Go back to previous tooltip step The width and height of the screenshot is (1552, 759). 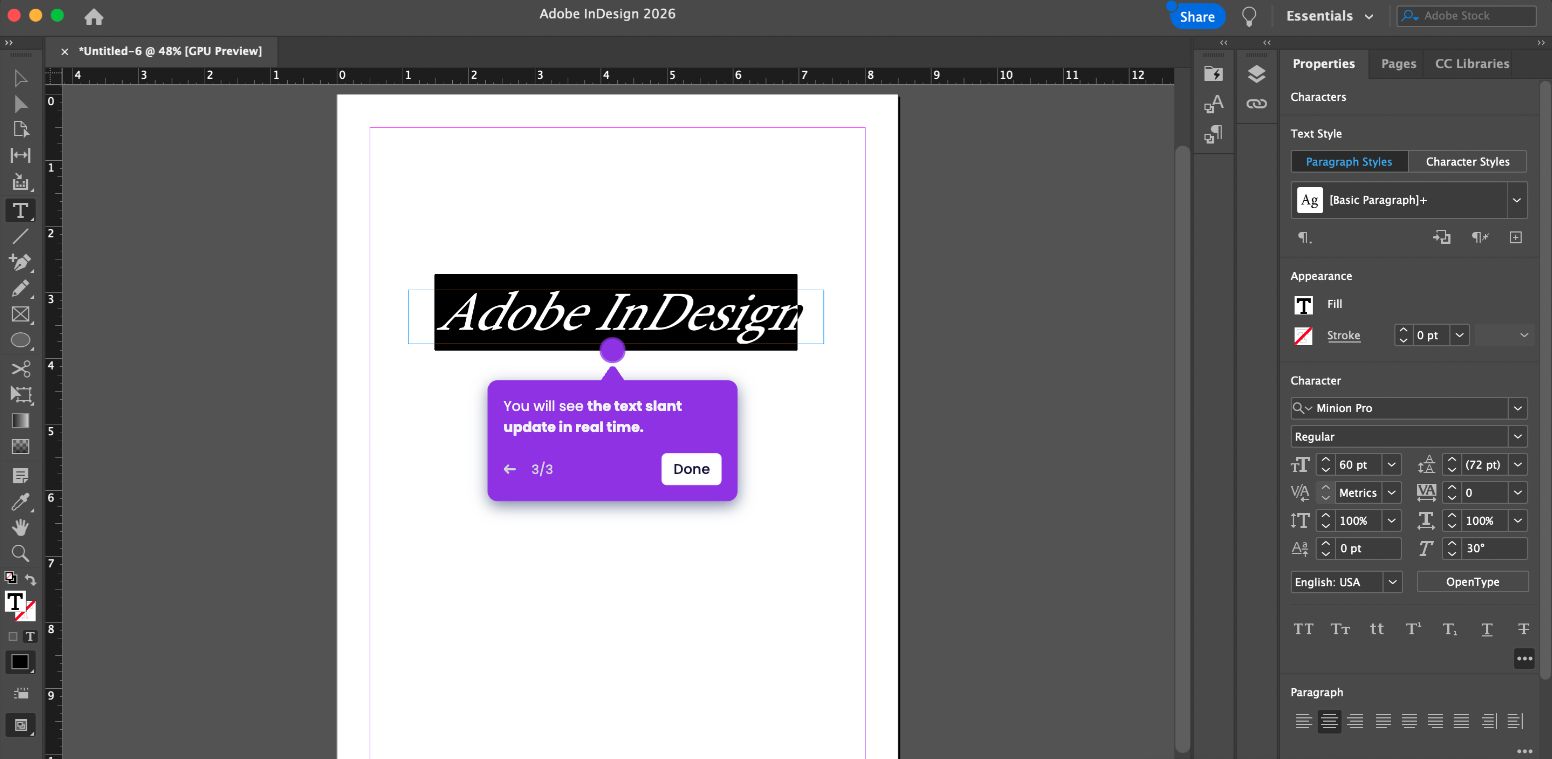tap(510, 469)
